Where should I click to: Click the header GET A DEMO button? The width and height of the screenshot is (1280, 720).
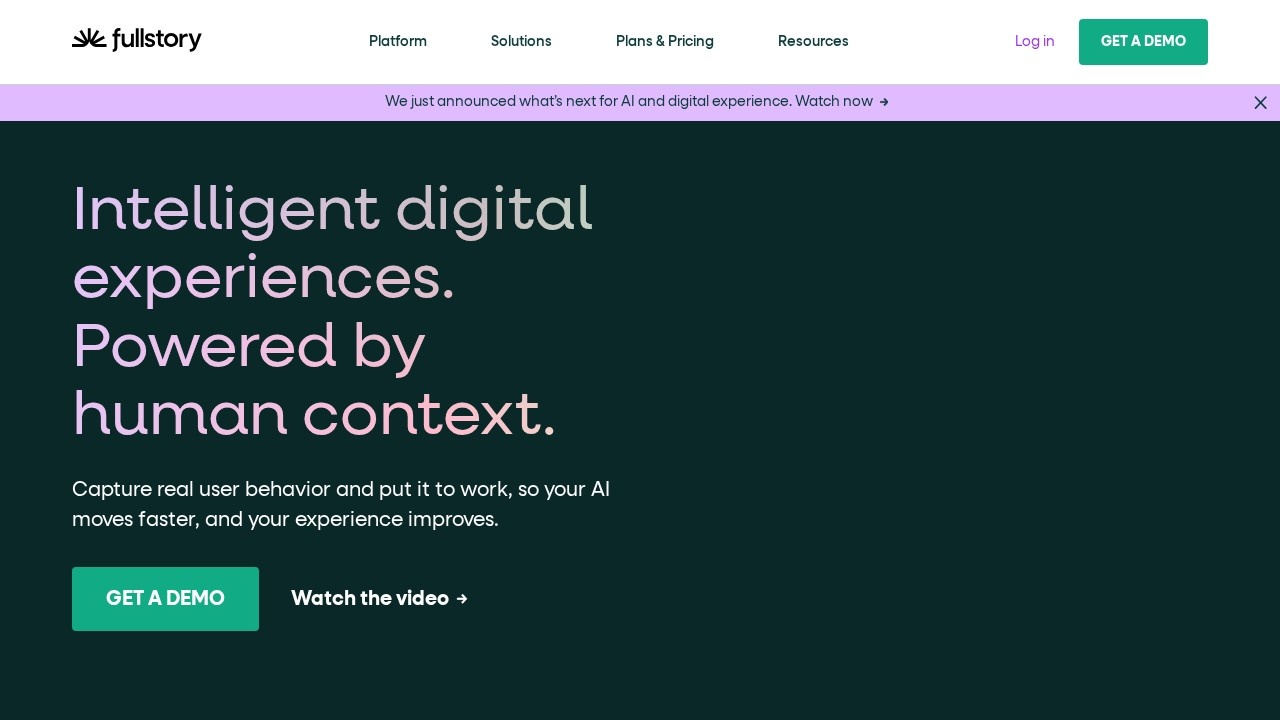1143,42
